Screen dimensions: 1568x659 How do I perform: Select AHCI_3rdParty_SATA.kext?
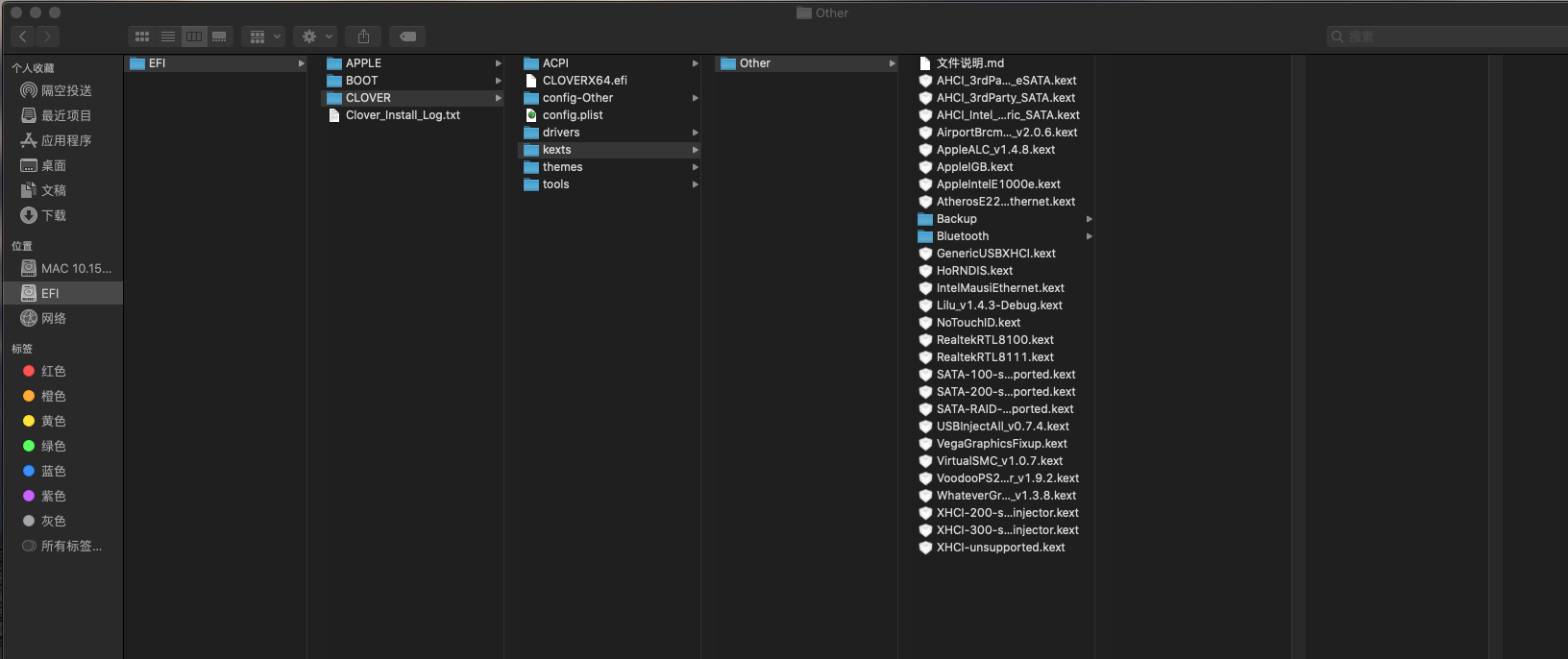(1003, 98)
